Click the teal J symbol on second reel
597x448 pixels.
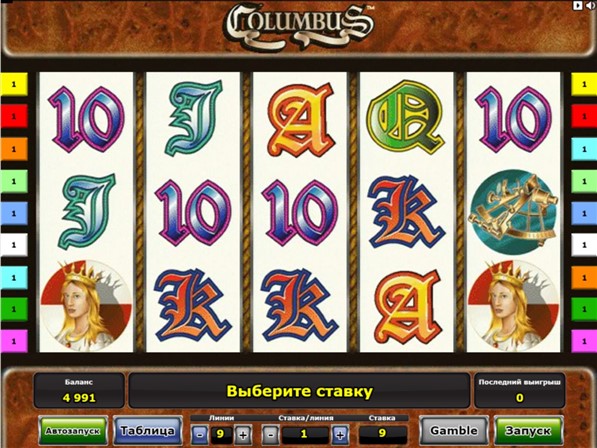[194, 118]
